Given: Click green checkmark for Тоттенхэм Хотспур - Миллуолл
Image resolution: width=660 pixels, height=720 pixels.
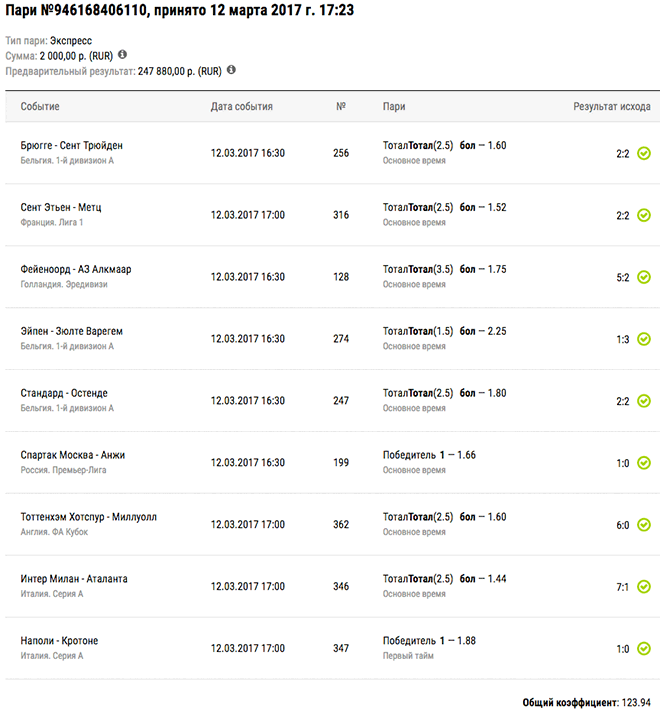Looking at the screenshot, I should (x=644, y=525).
